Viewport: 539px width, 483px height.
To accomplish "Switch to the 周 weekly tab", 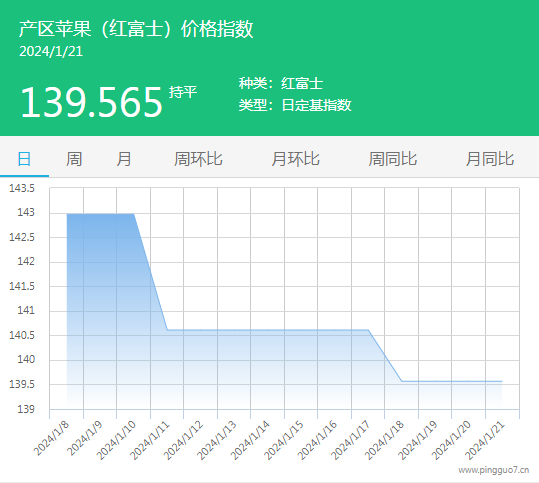I will point(74,159).
